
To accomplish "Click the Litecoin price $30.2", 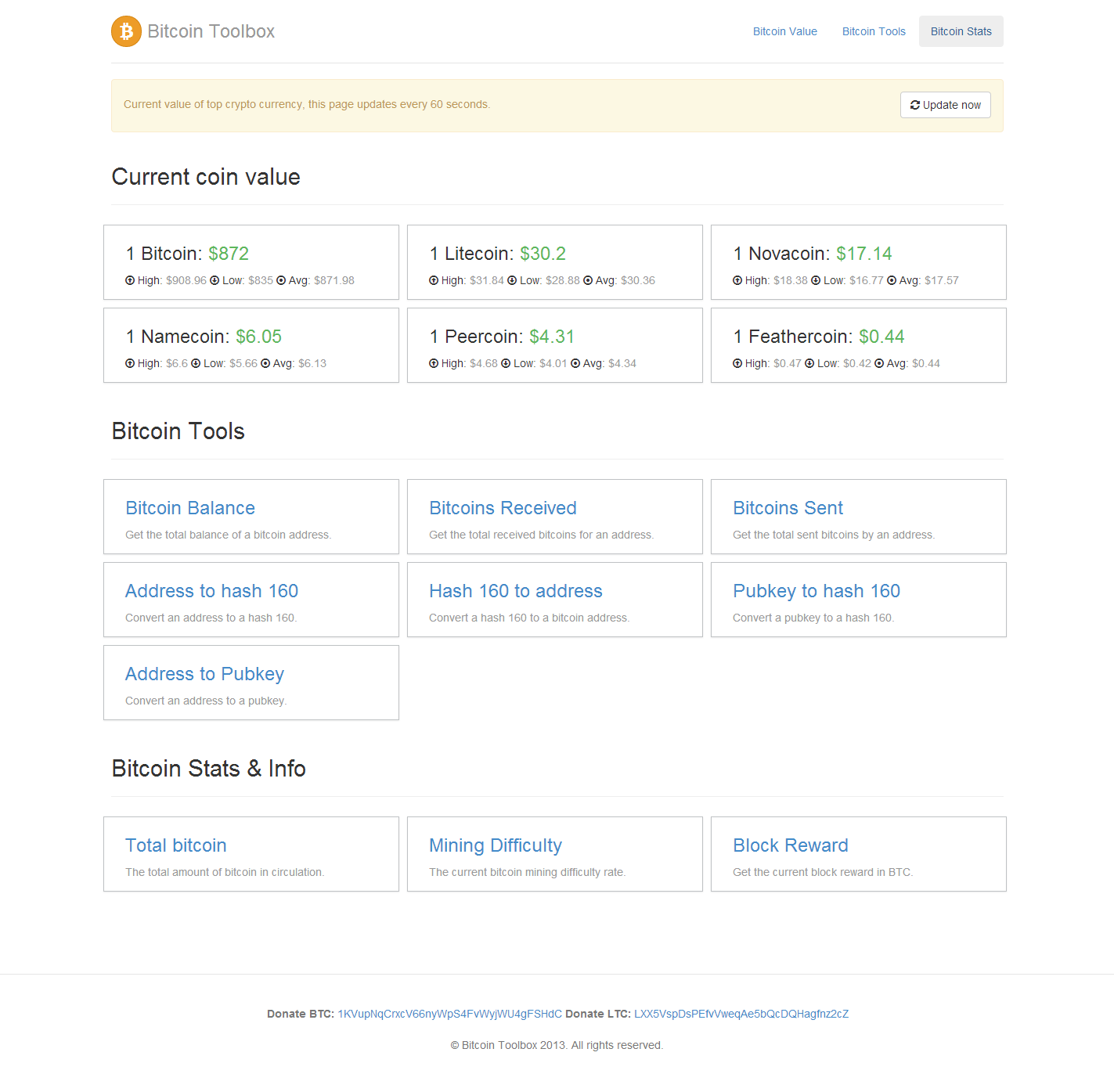I will (543, 254).
